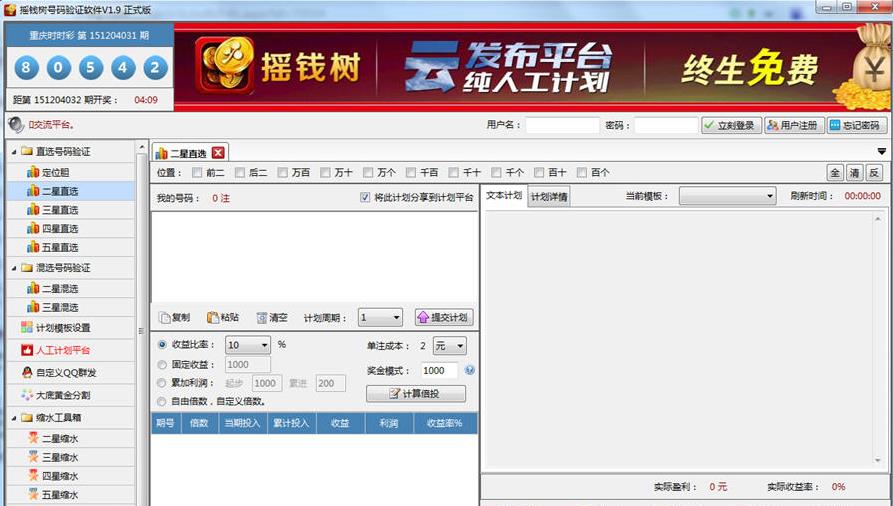
Task: Collapse 缩水工具箱 tree group
Action: (14, 418)
